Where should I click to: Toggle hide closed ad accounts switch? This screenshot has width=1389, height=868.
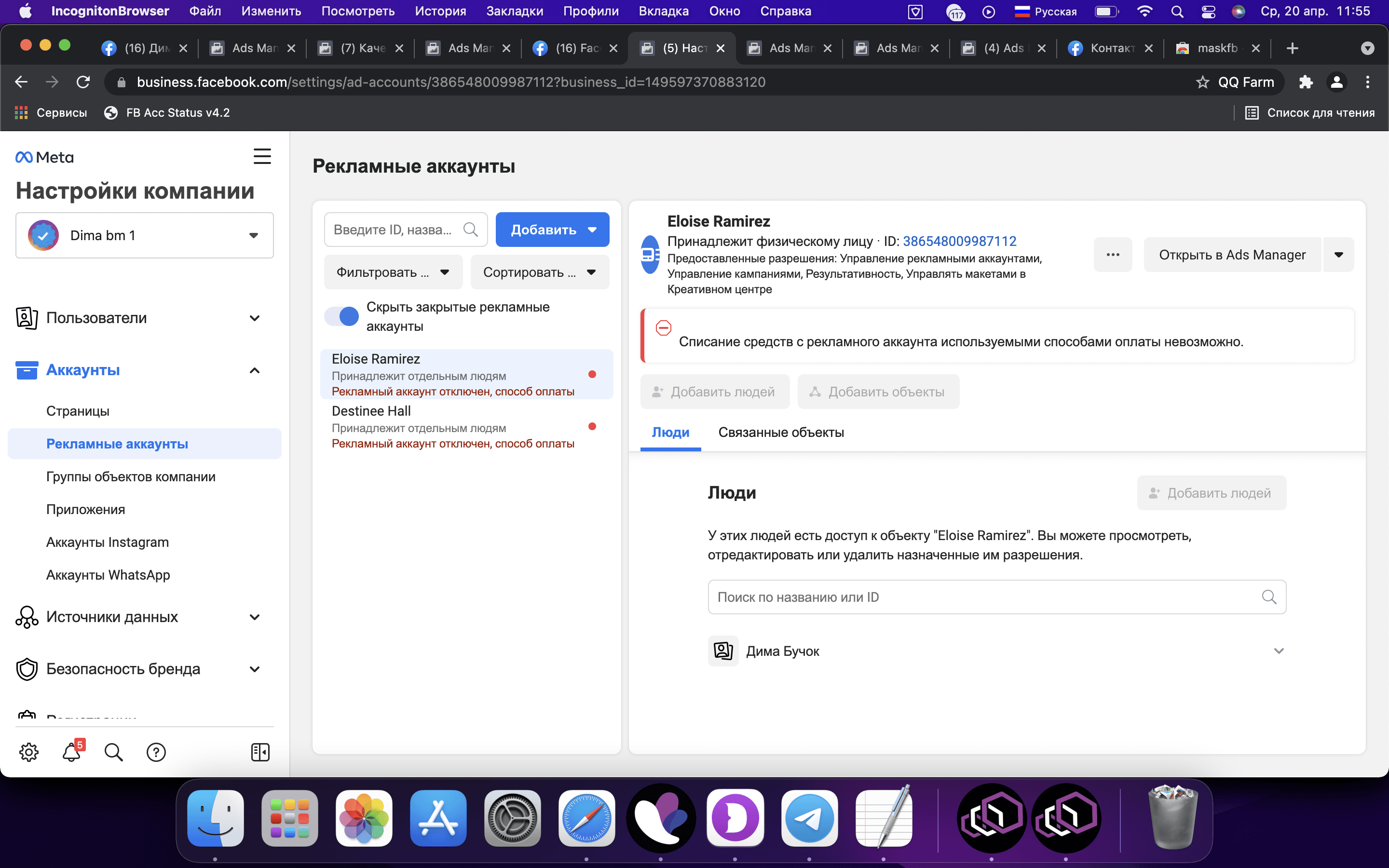tap(341, 316)
